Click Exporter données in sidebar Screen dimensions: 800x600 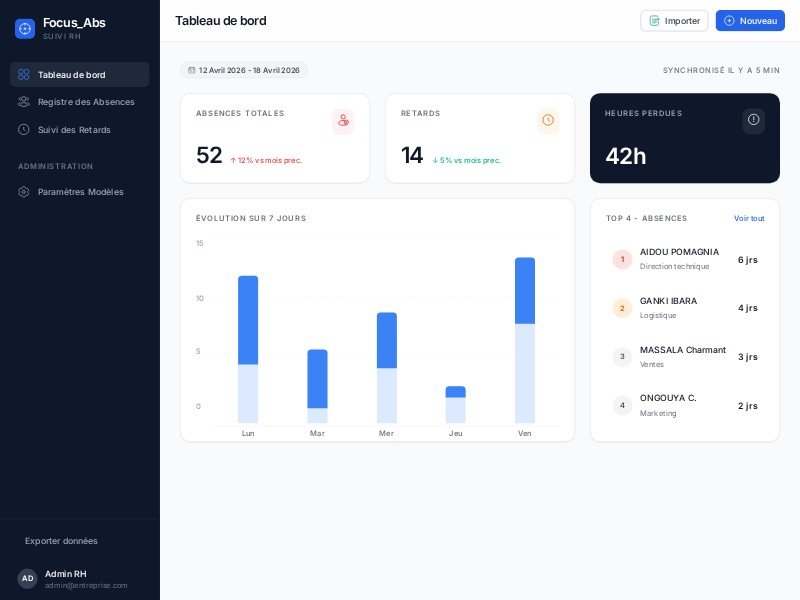point(61,541)
